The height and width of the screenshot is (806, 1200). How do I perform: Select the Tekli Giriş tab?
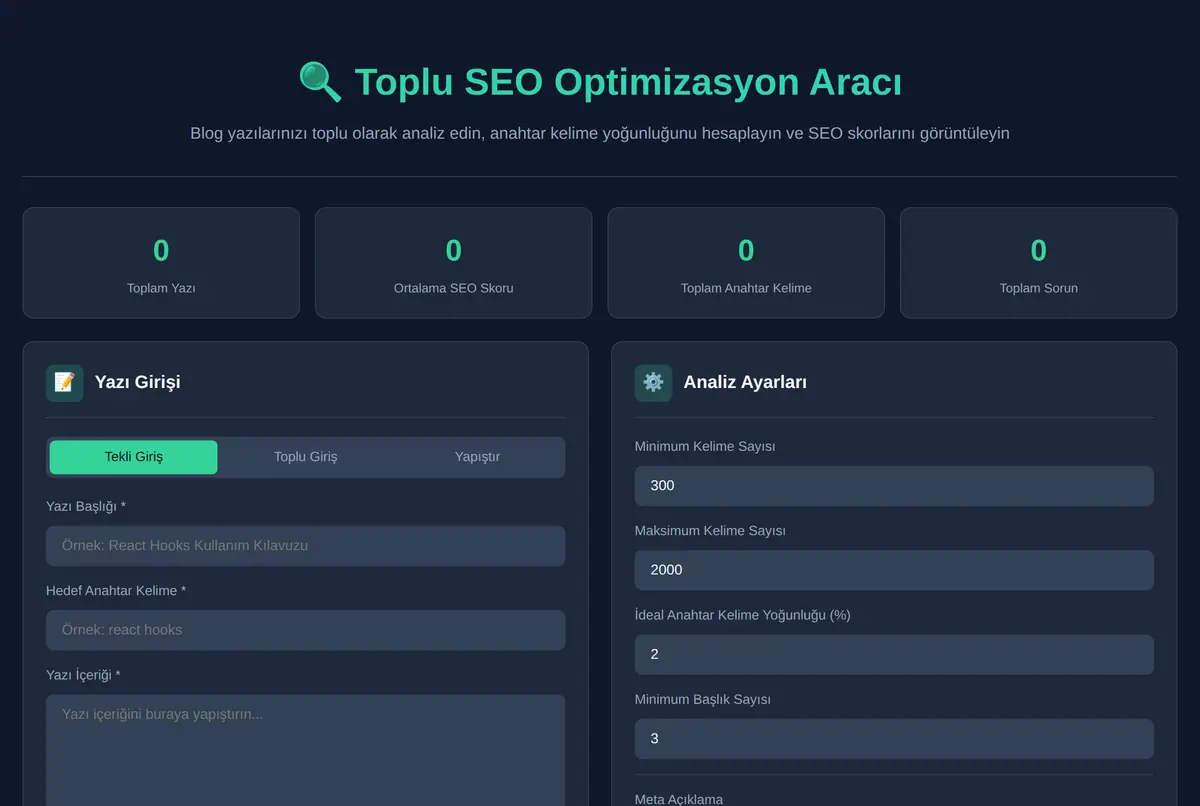coord(134,457)
